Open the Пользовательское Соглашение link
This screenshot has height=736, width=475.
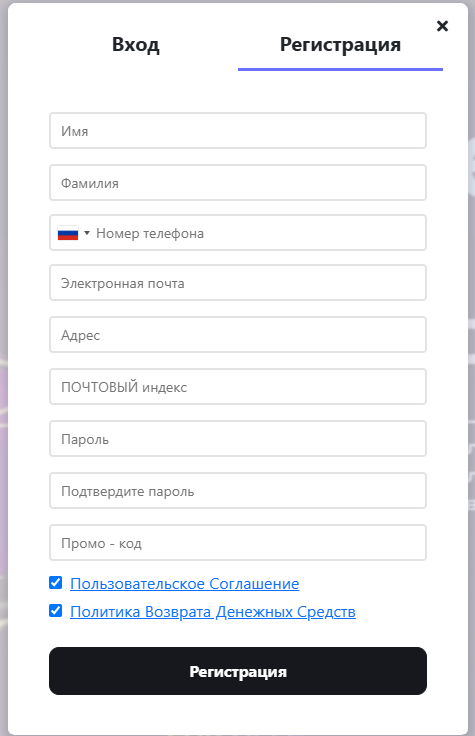coord(184,583)
